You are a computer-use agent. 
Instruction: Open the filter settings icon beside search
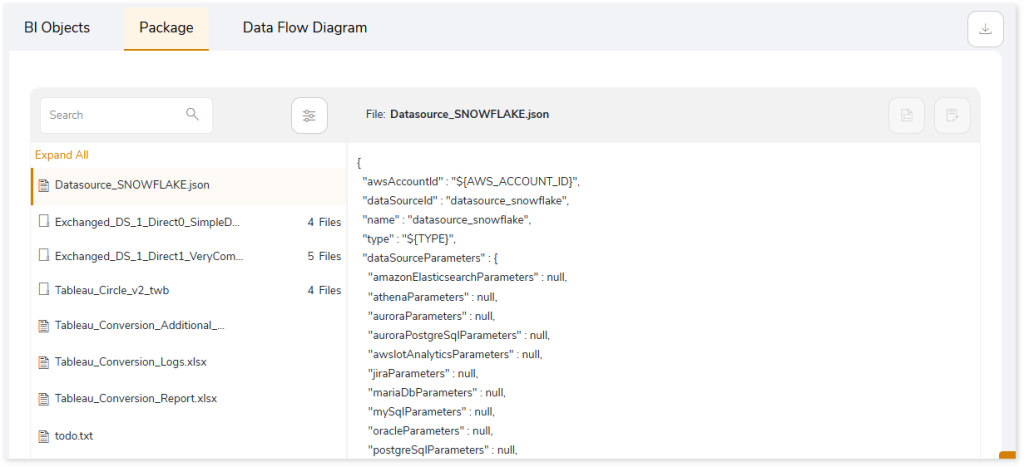309,116
